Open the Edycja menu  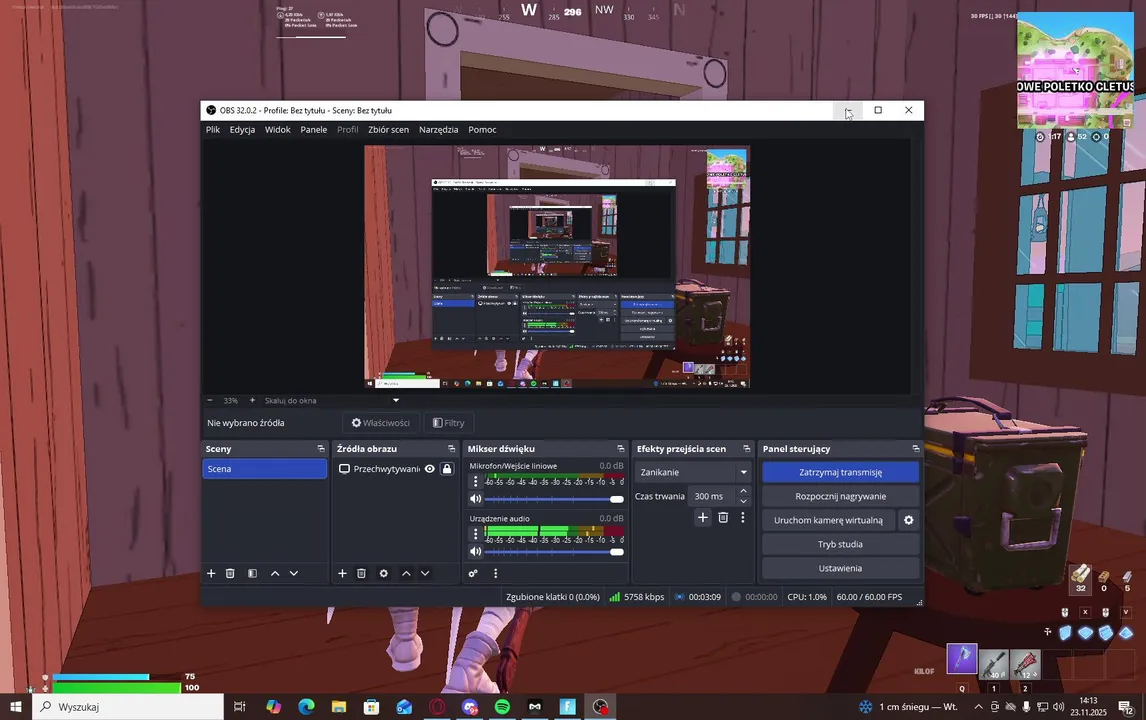click(242, 129)
